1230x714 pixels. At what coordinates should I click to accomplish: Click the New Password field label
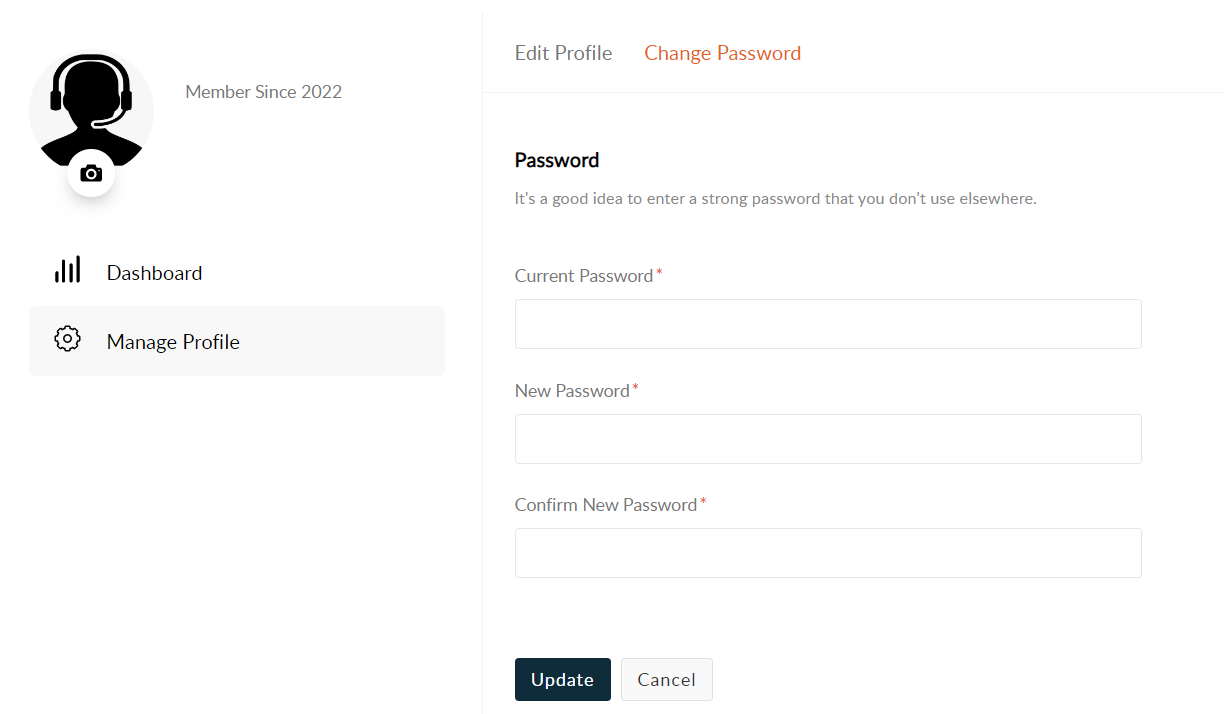[x=571, y=391]
